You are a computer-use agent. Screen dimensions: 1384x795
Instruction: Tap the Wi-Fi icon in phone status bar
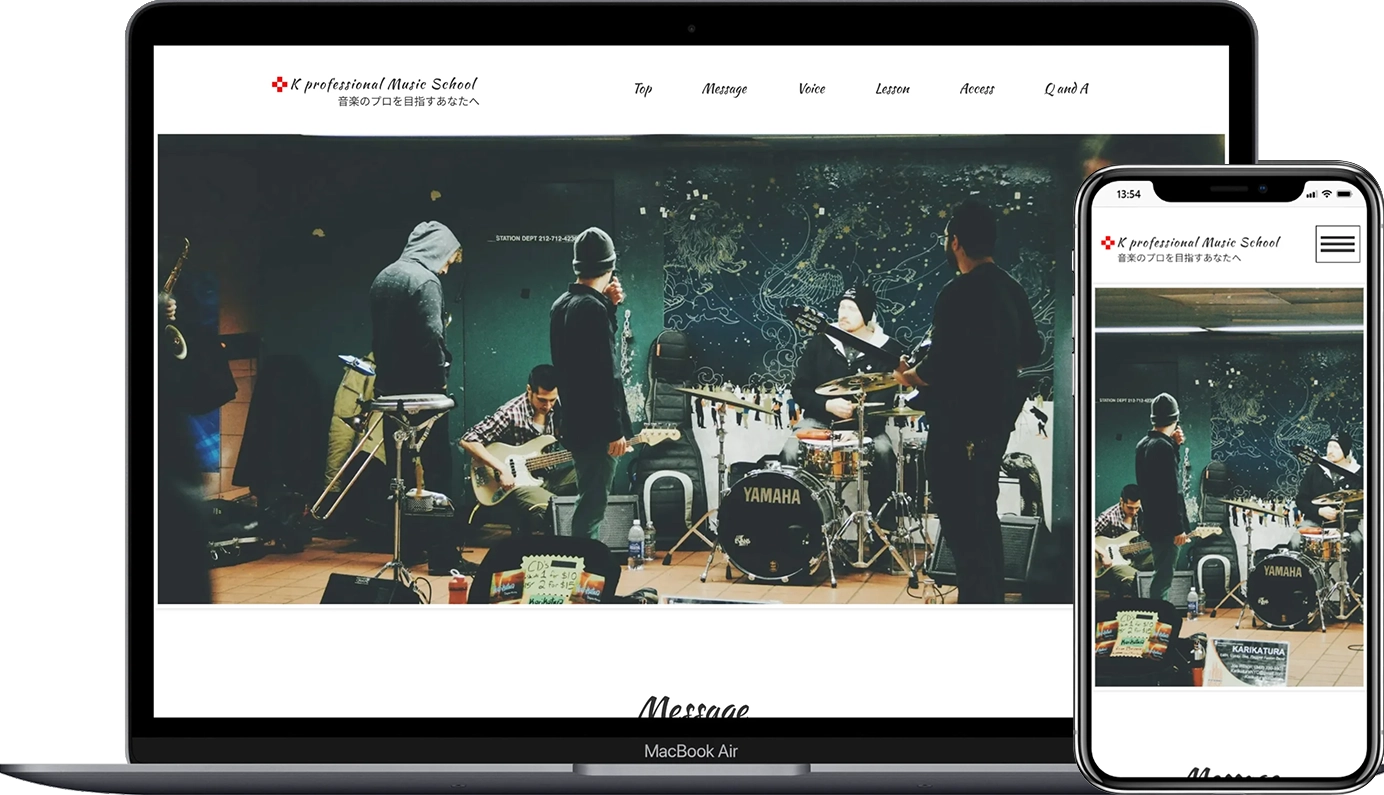point(1327,194)
